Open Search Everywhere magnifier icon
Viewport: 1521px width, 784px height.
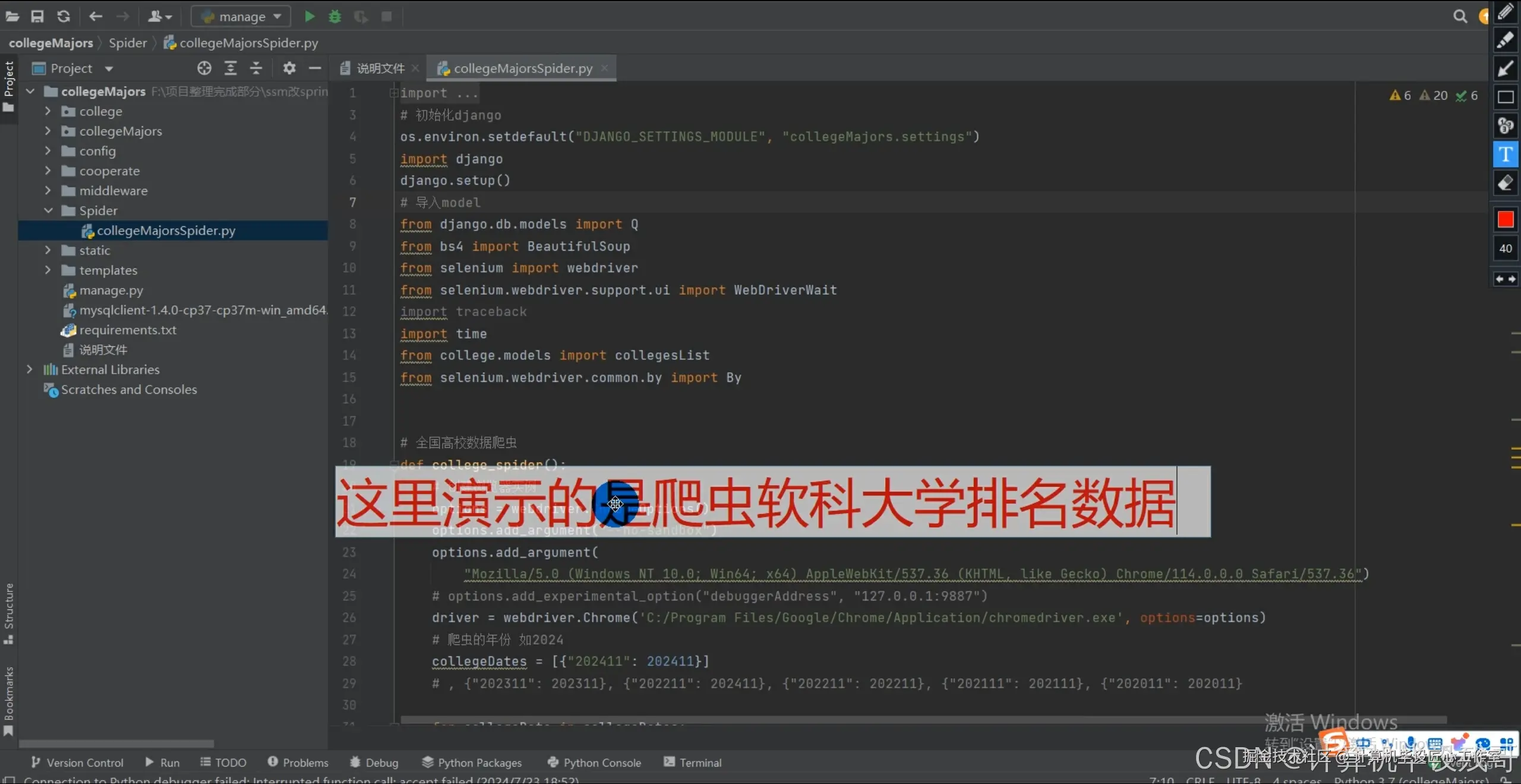click(1460, 17)
